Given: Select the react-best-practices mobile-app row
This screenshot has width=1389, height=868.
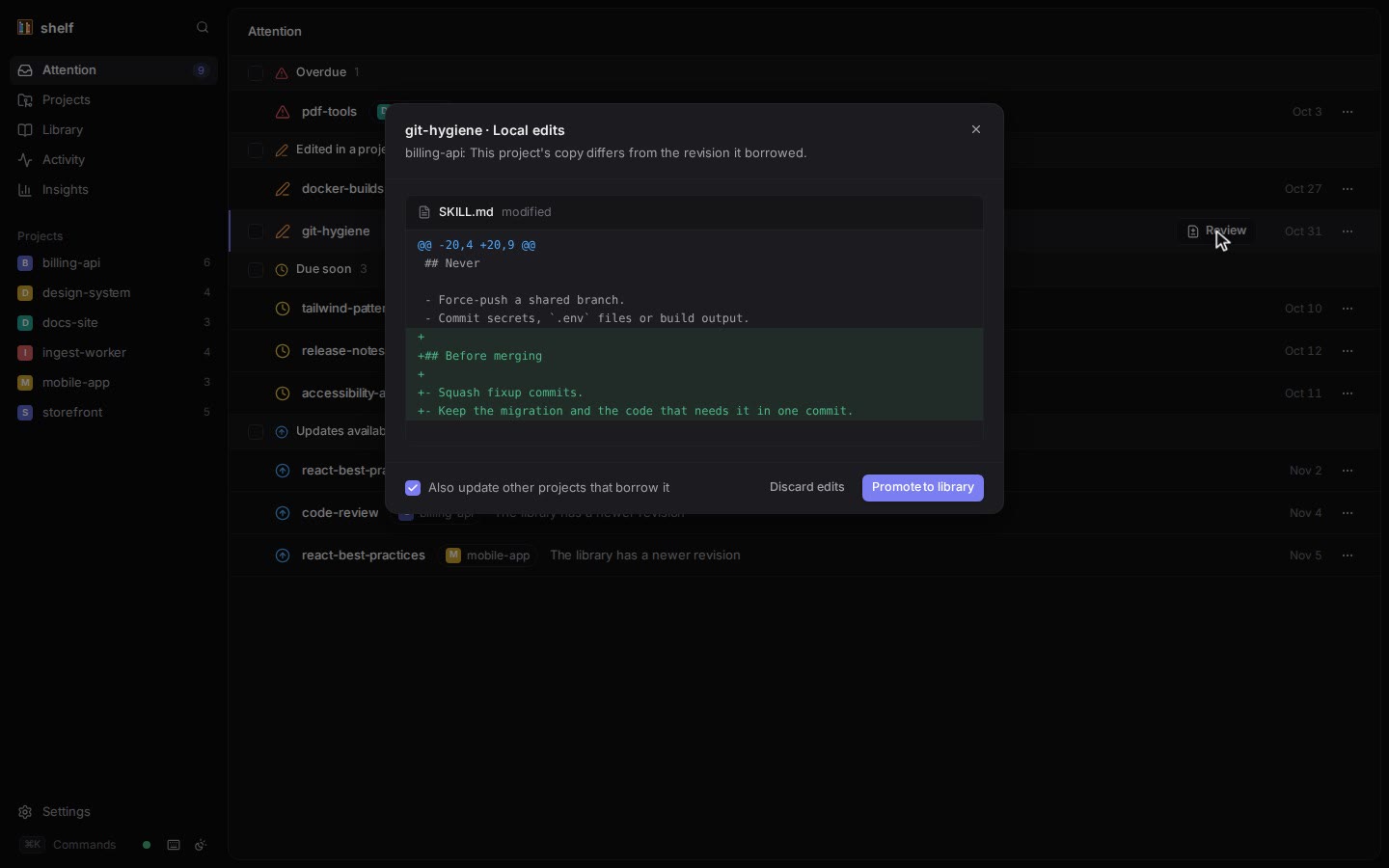Looking at the screenshot, I should (804, 556).
